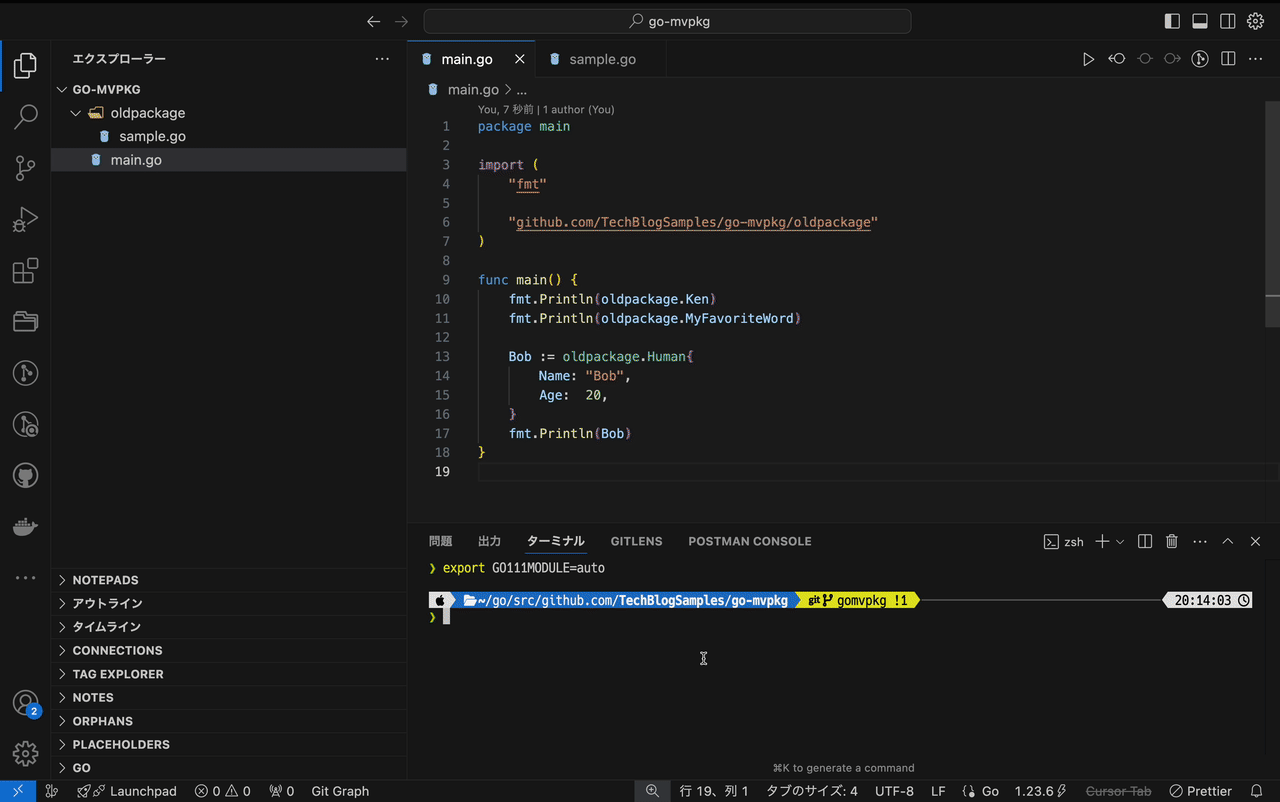Open the Extensions view

pyautogui.click(x=26, y=271)
